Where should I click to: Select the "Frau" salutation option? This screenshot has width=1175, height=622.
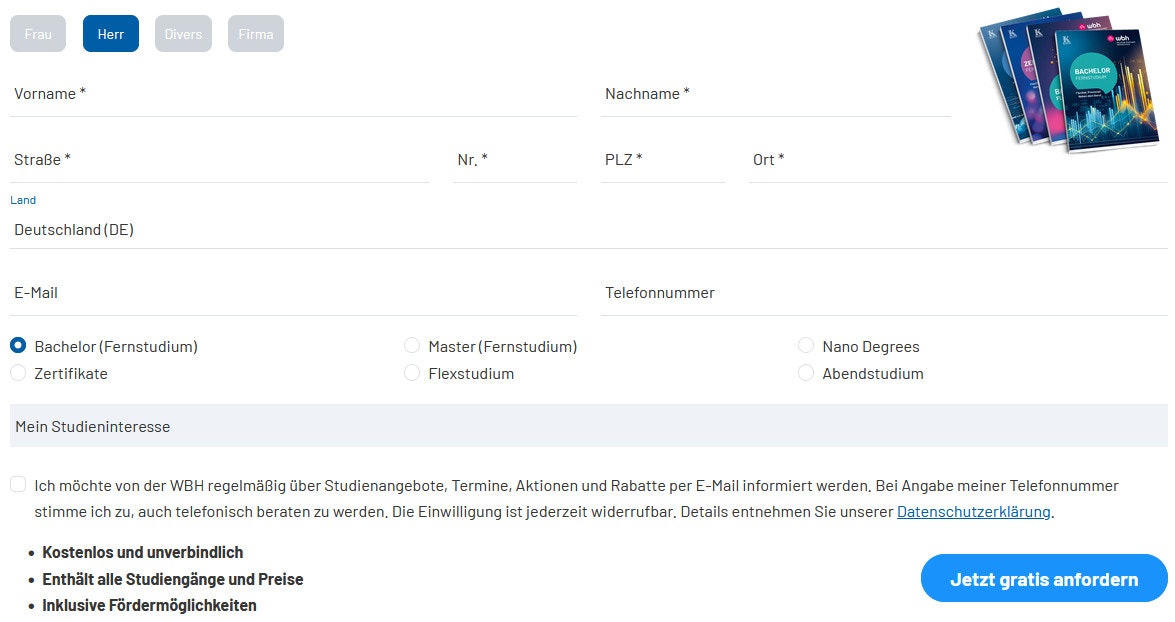point(37,33)
